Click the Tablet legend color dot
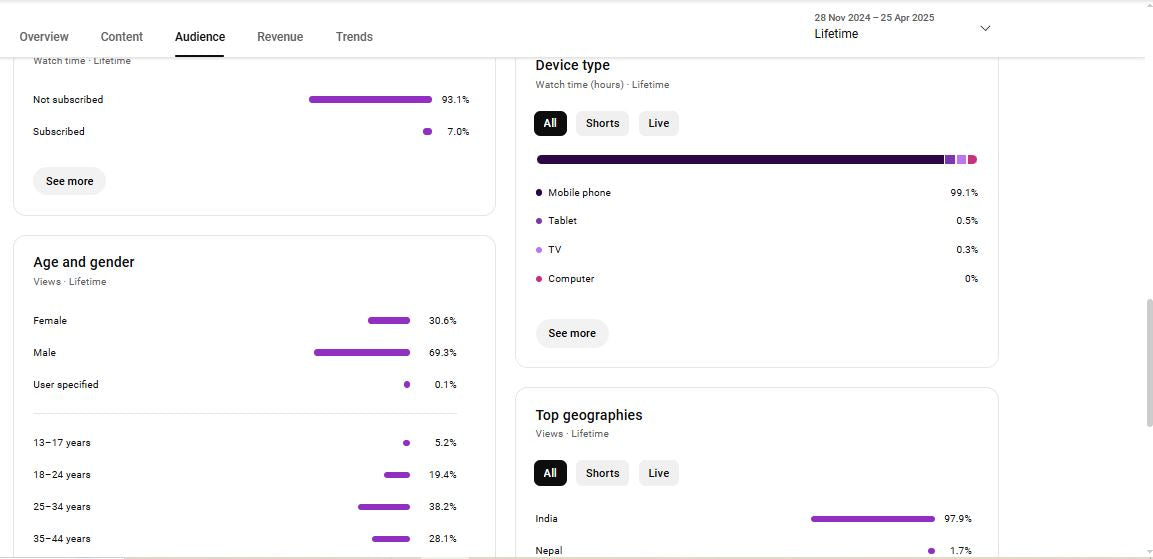Image resolution: width=1153 pixels, height=559 pixels. (539, 221)
